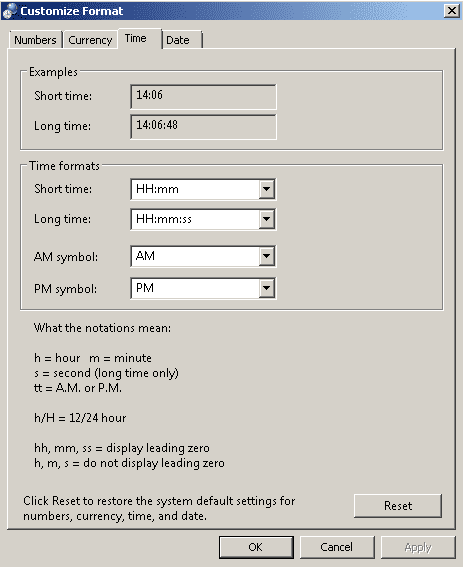The width and height of the screenshot is (463, 567).
Task: Click the PM symbol text field
Action: pyautogui.click(x=195, y=288)
